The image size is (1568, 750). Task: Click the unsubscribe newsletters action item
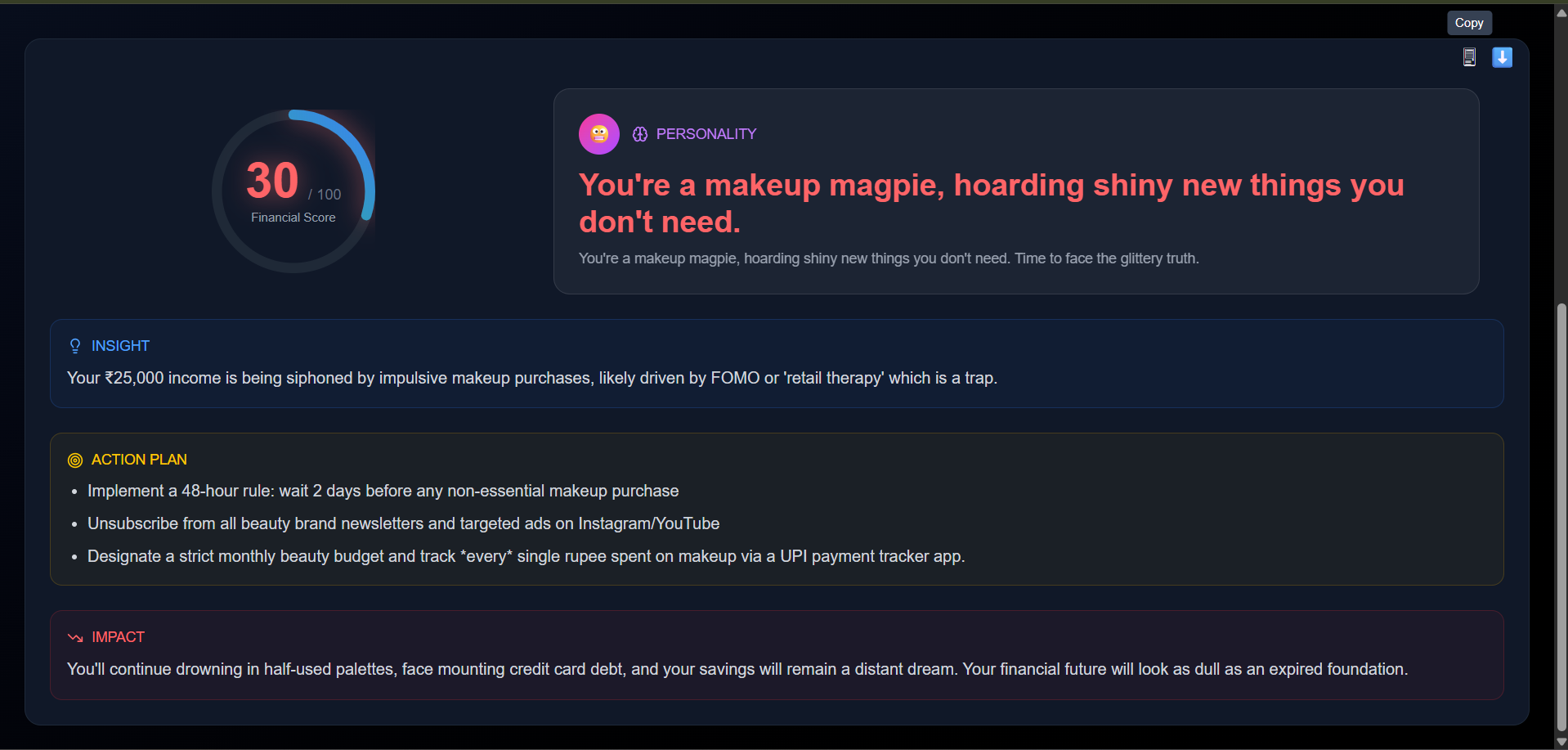[x=404, y=523]
